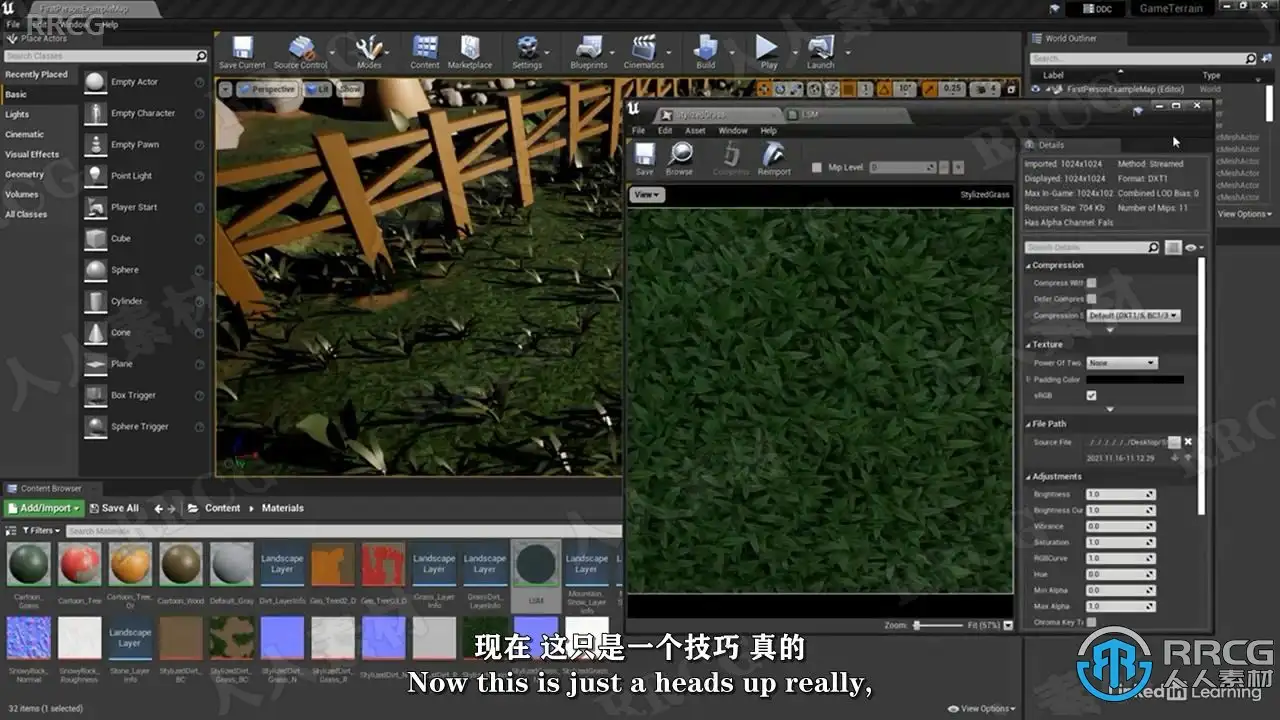Open the Edit menu in texture editor

[665, 131]
